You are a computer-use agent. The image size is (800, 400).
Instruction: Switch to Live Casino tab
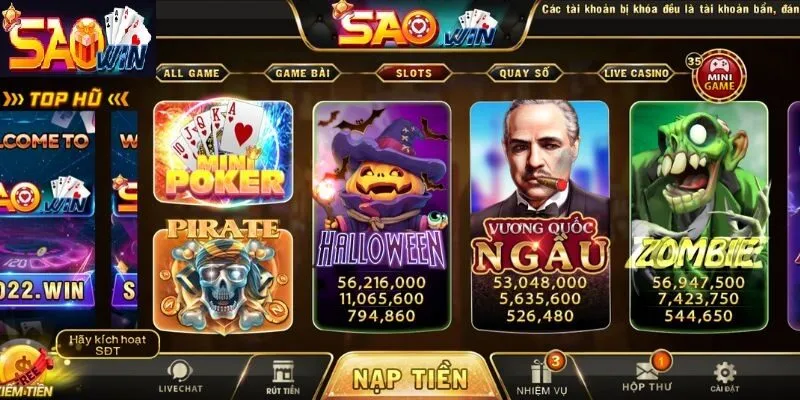coord(636,73)
